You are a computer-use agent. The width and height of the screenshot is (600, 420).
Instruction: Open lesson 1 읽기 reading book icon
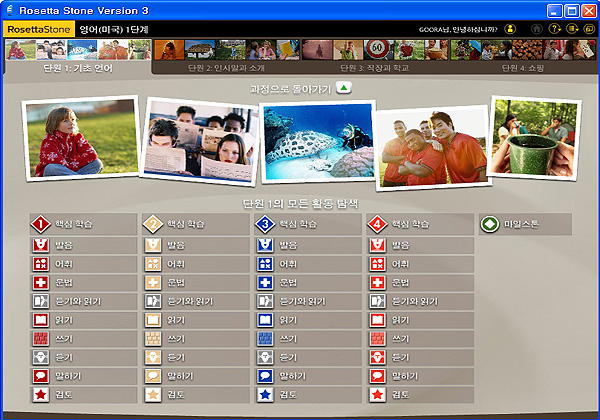[41, 320]
